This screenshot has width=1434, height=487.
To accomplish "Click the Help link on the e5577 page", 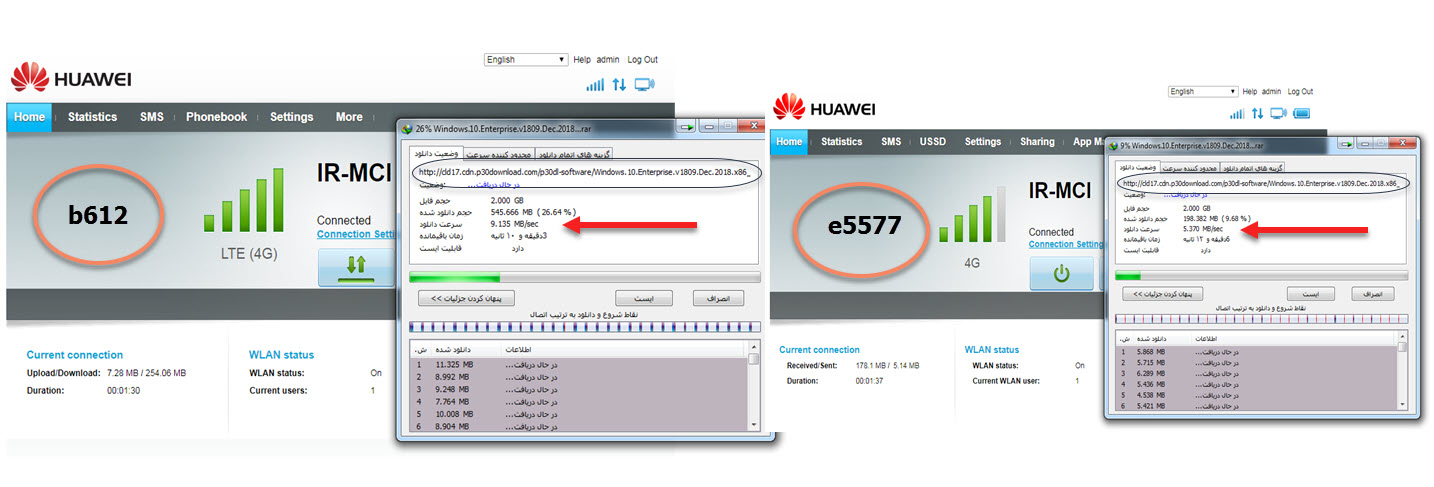I will [1249, 91].
